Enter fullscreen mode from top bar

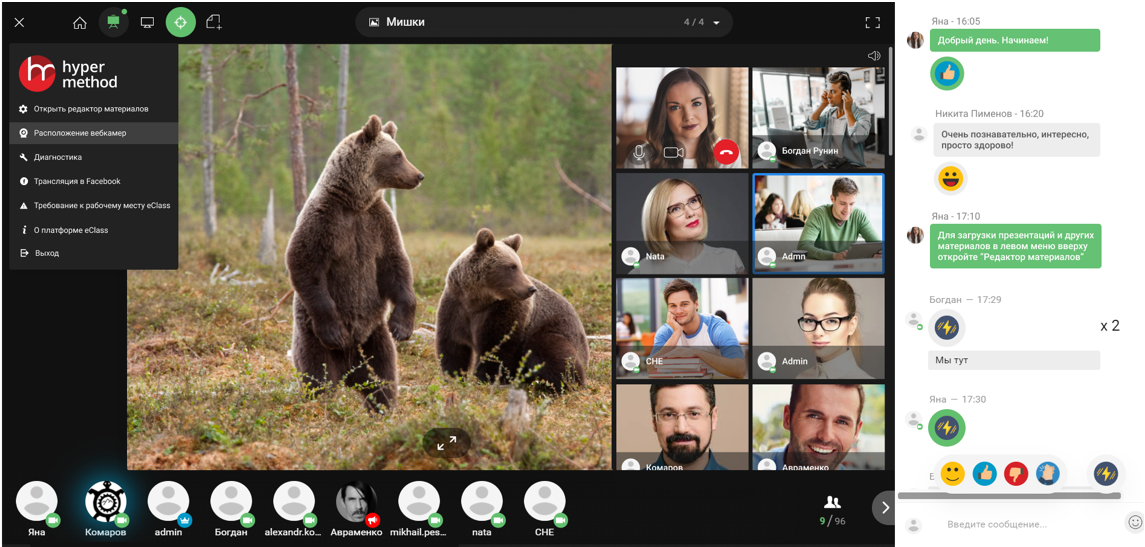[873, 23]
